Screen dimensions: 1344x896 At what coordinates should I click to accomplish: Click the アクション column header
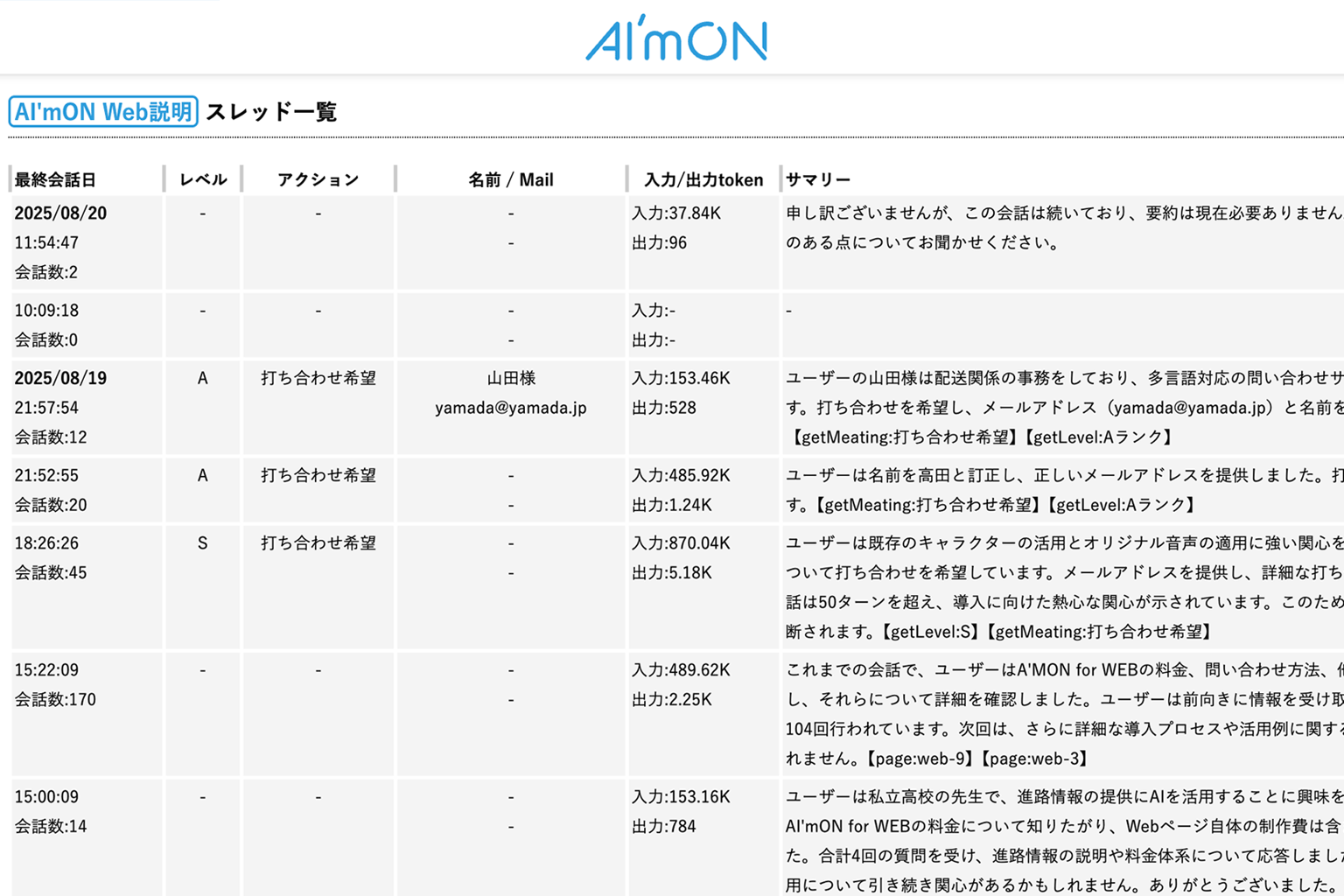[x=318, y=179]
